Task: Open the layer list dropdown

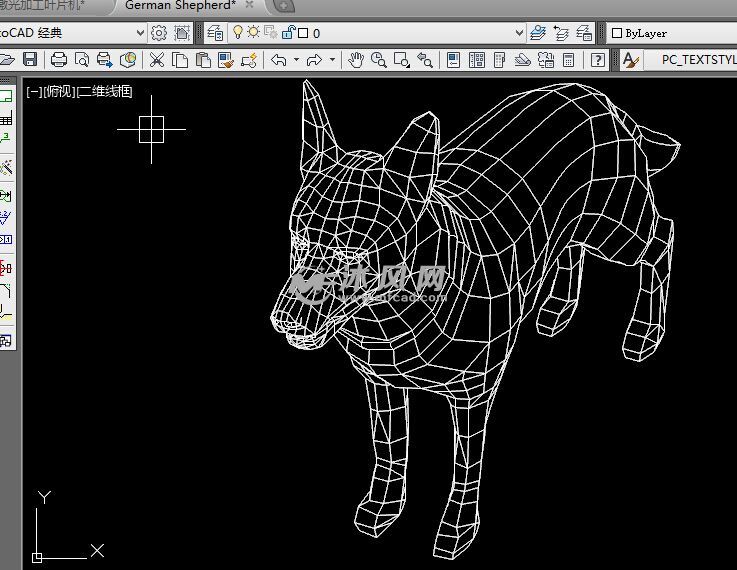Action: [x=518, y=33]
